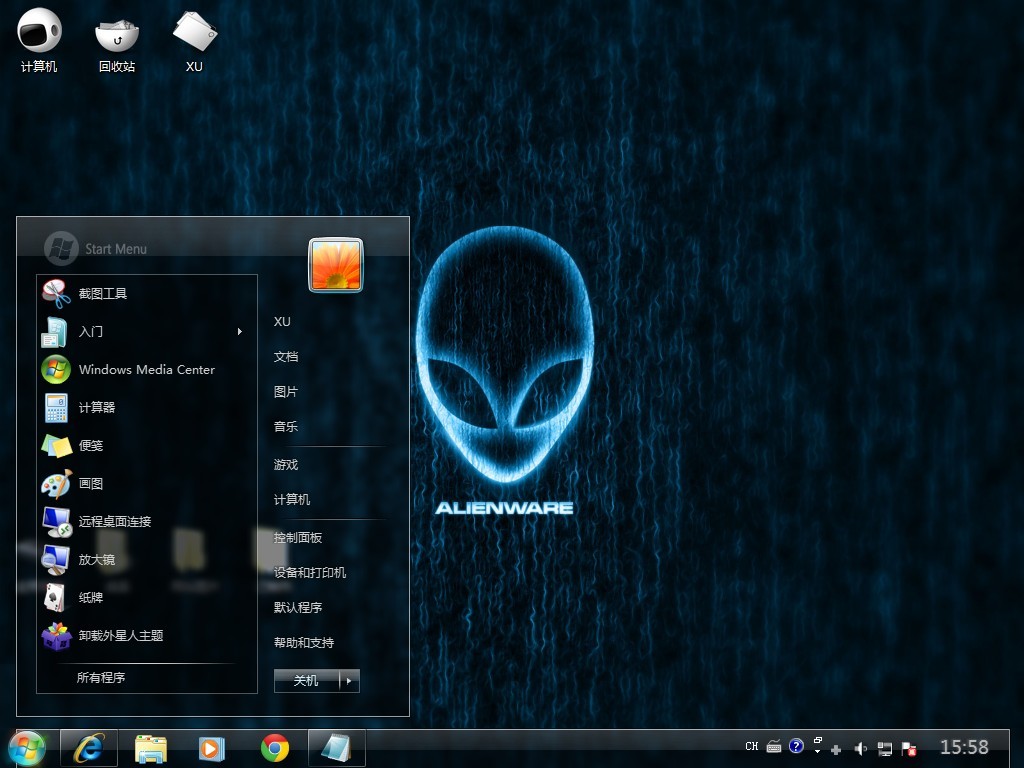
Task: Open Remote Desktop Connection (远程桌面连接)
Action: (115, 521)
